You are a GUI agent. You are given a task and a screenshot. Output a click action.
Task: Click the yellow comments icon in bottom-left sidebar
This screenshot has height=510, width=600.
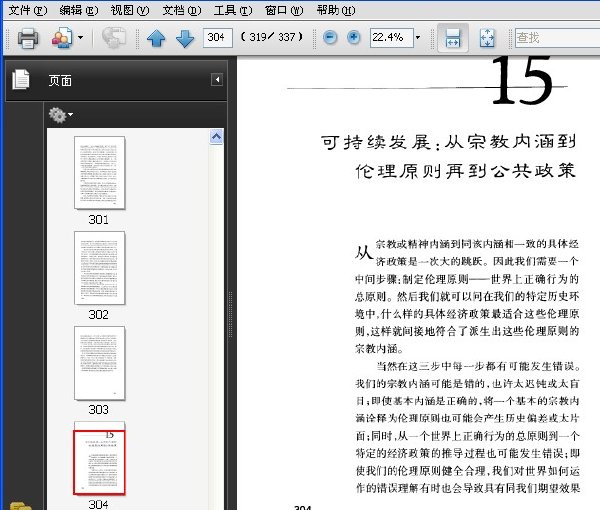click(x=20, y=506)
